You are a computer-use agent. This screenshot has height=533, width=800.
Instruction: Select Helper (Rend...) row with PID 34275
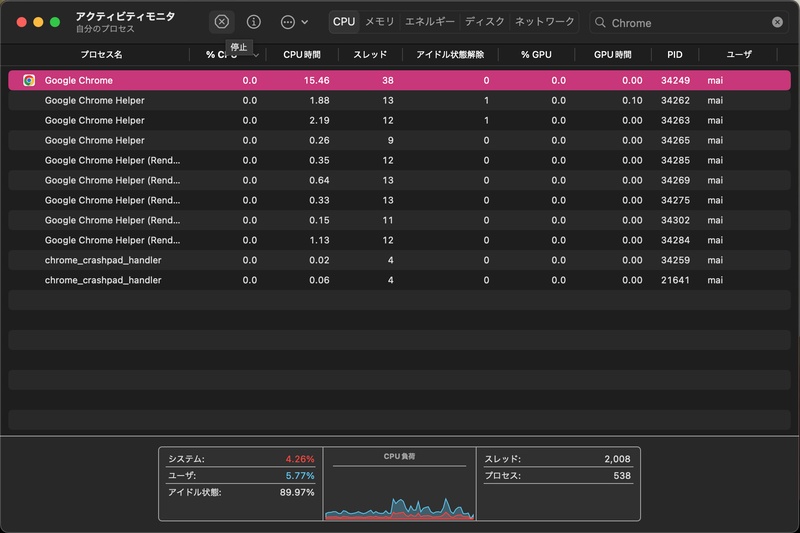tap(399, 200)
